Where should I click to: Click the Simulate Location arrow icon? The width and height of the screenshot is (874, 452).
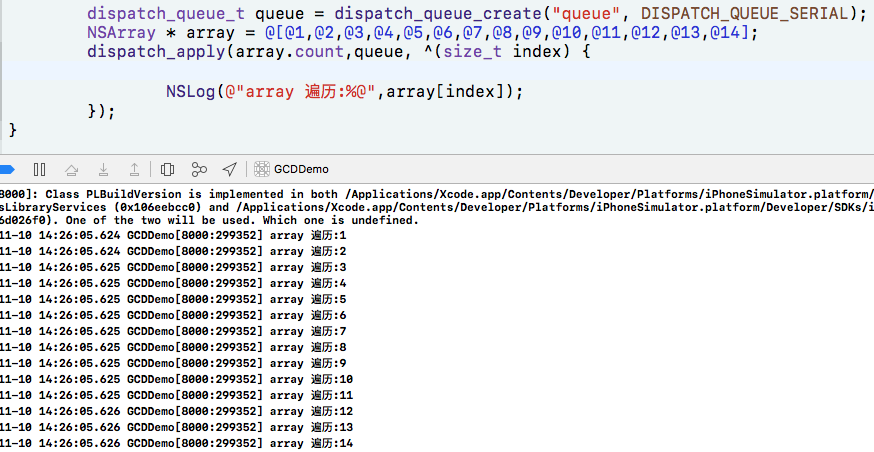click(x=230, y=169)
